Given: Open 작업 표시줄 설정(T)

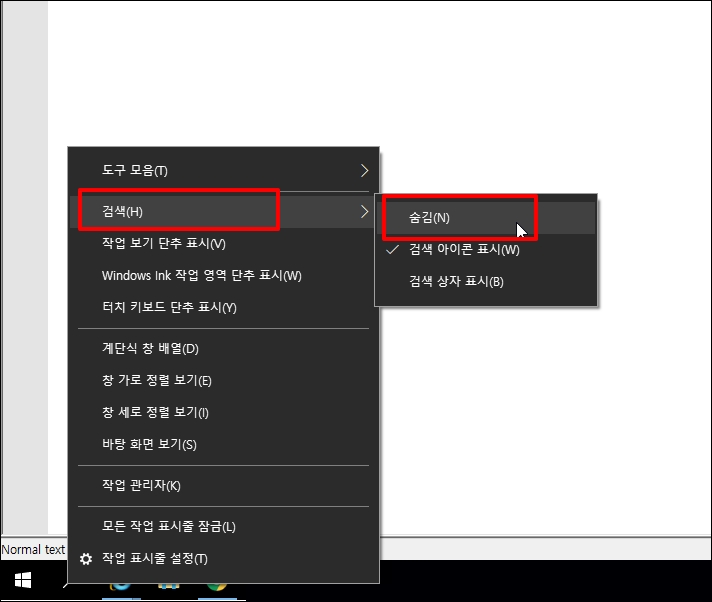Looking at the screenshot, I should click(223, 559).
